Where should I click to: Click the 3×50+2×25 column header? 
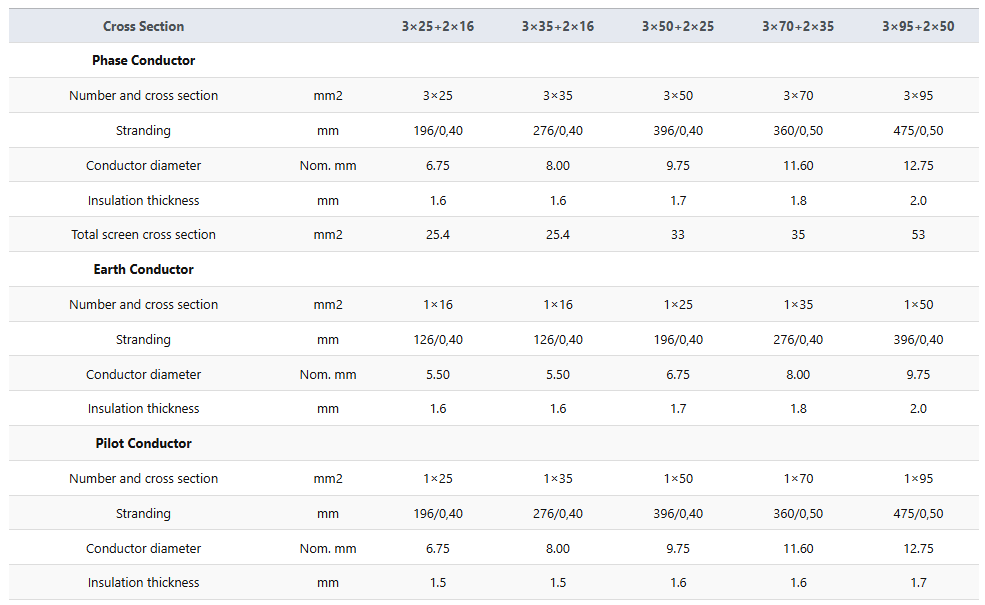click(x=678, y=26)
